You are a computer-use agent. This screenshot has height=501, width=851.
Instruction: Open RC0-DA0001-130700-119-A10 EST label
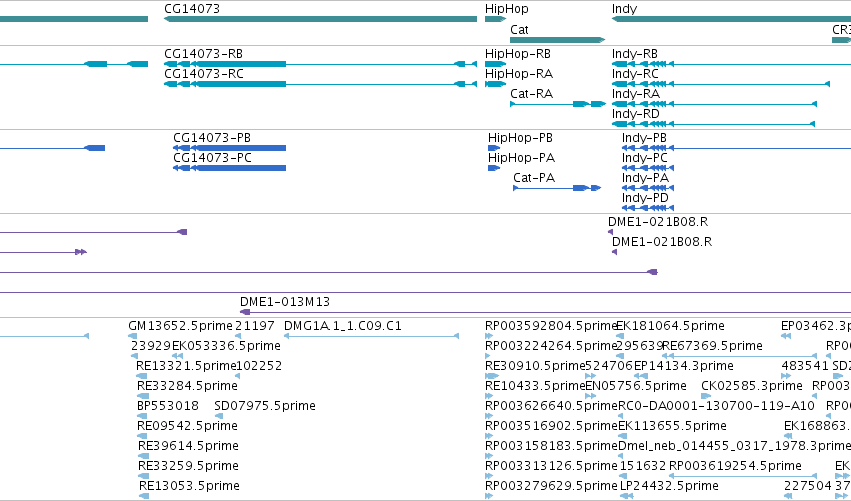[x=716, y=406]
